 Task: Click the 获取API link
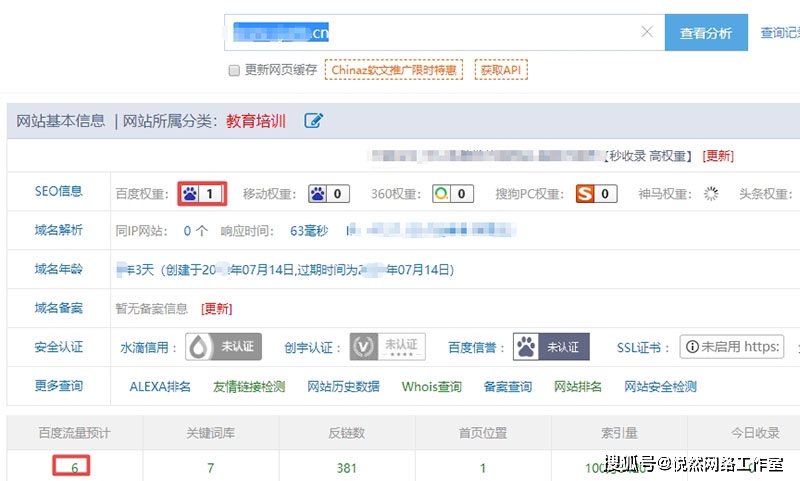pos(501,70)
